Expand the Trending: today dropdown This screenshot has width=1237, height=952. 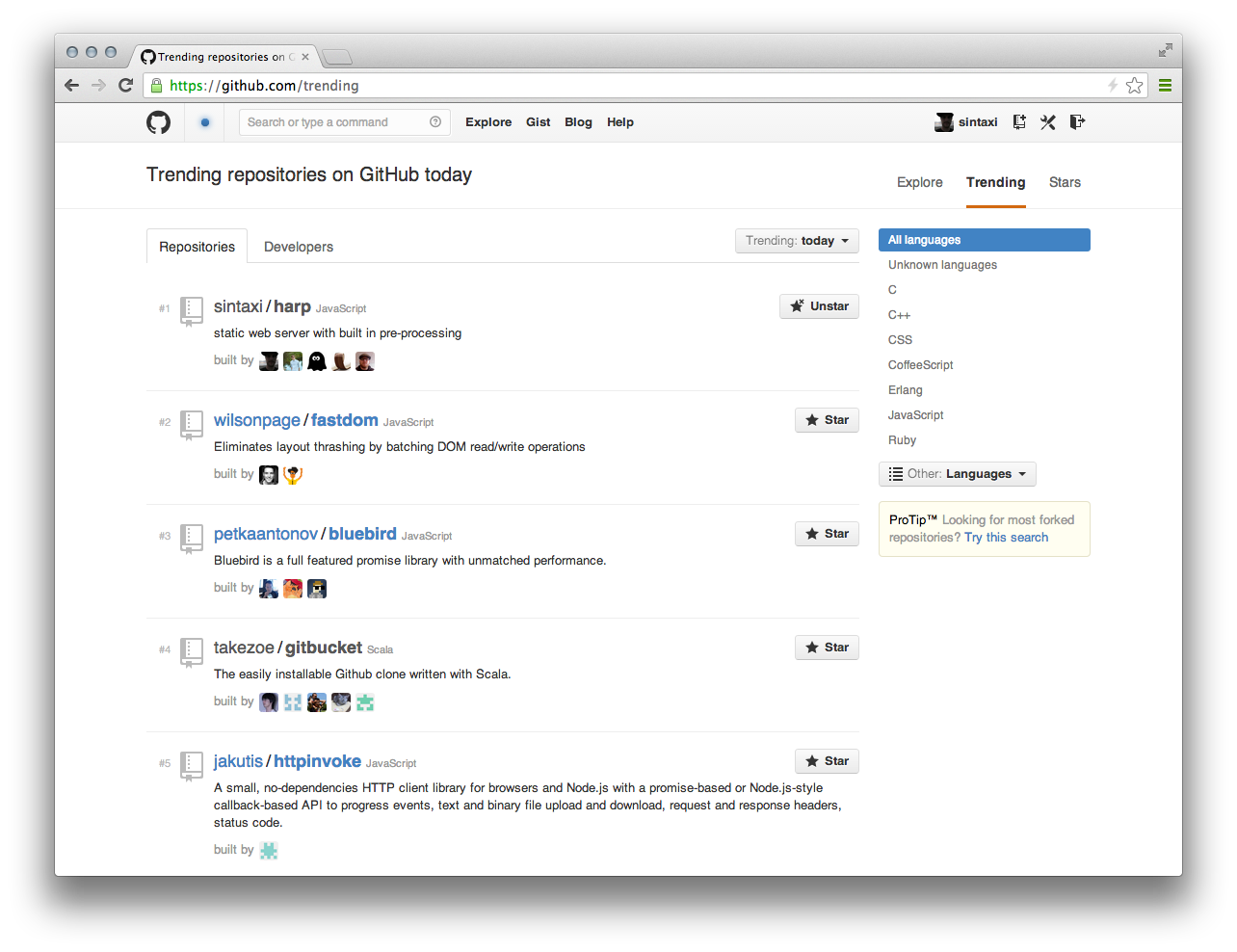797,241
